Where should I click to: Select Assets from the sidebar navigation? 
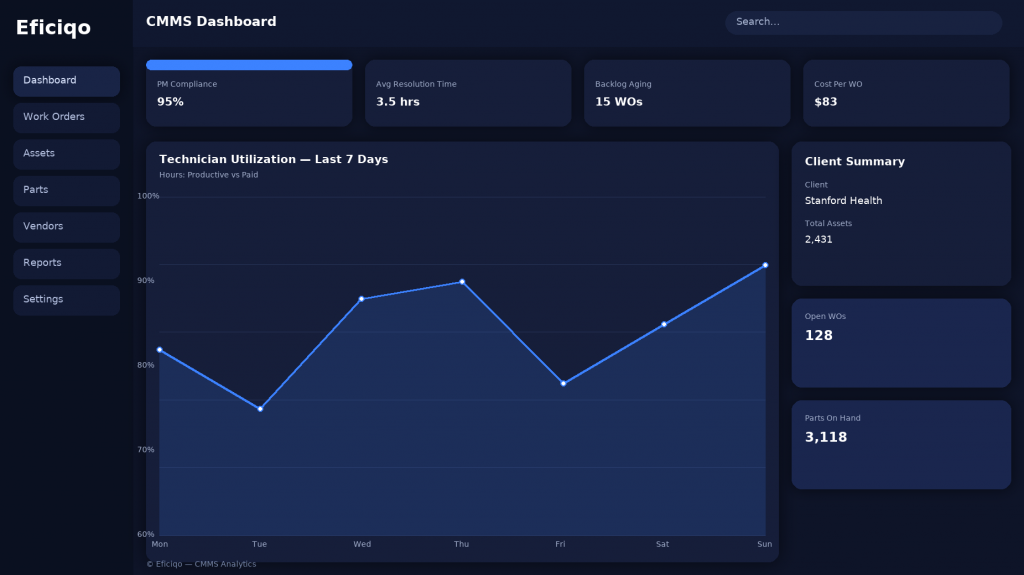pos(66,154)
